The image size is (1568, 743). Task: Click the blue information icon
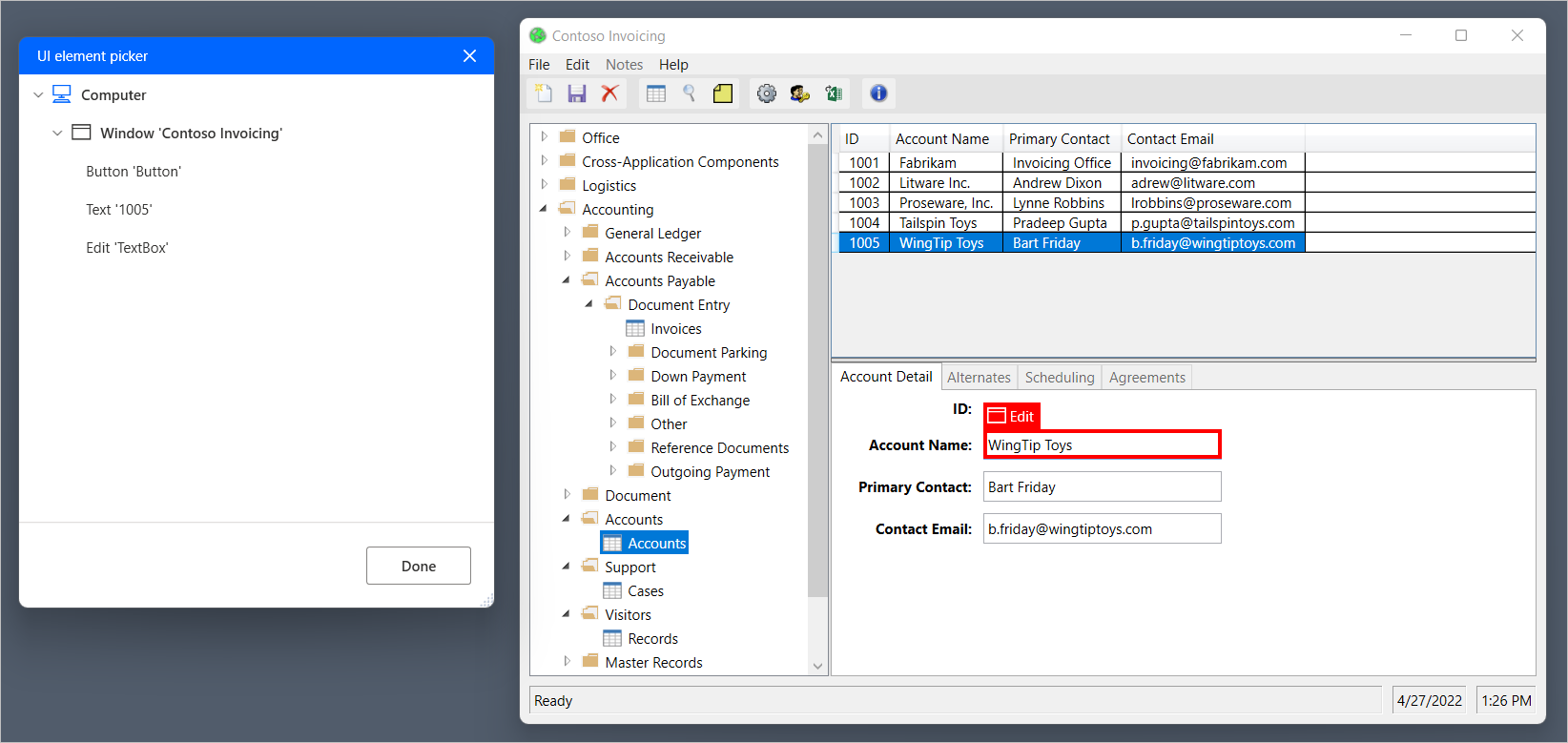878,93
